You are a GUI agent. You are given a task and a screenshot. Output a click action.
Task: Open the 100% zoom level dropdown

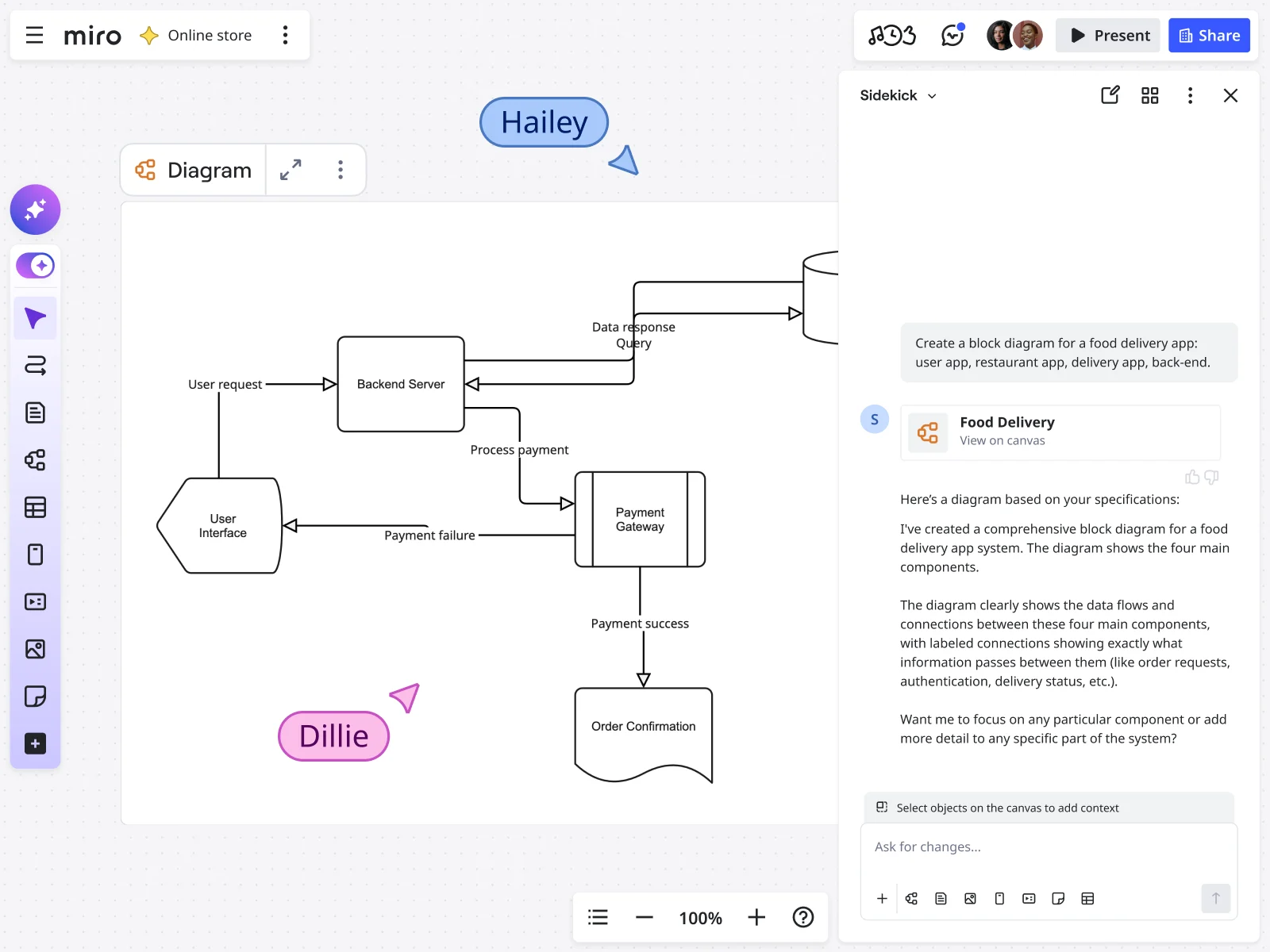tap(699, 917)
